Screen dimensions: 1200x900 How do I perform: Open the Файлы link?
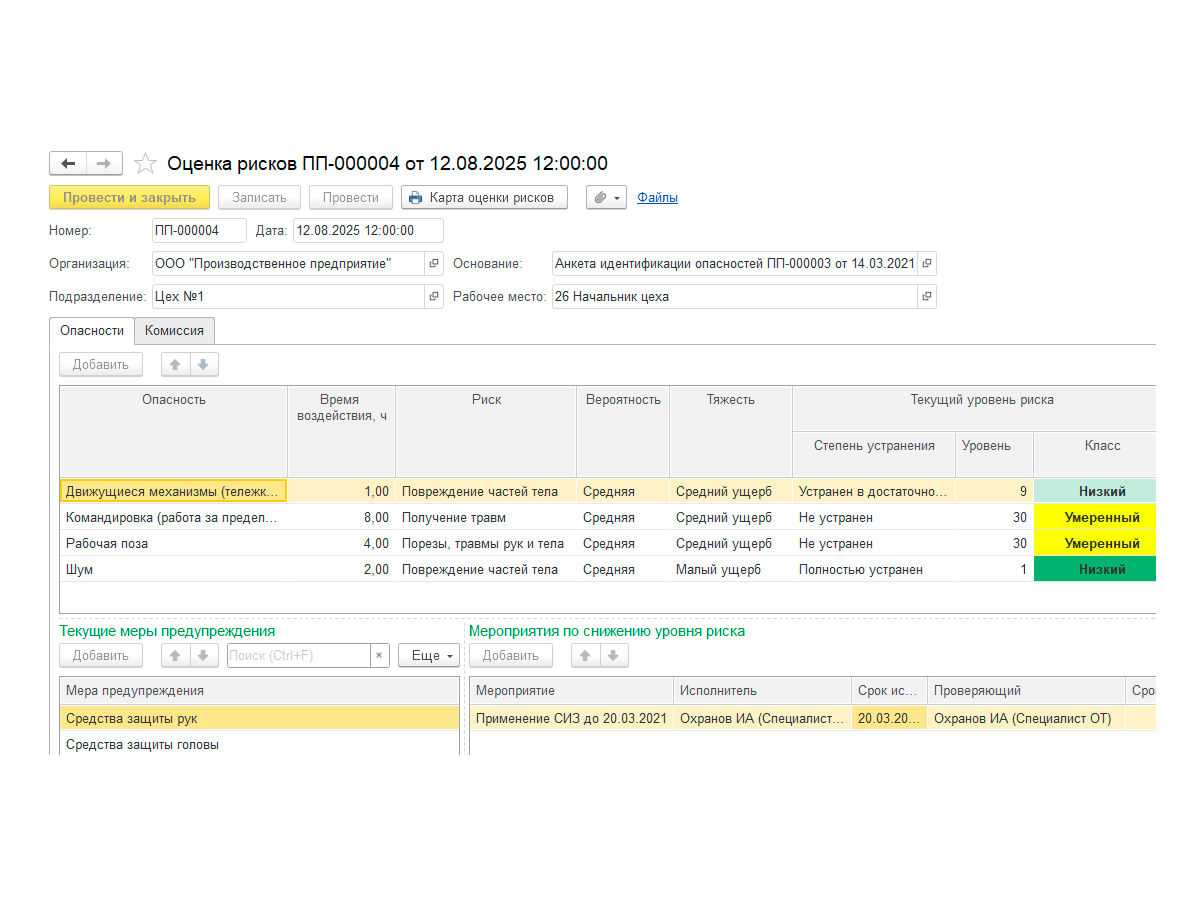(657, 197)
